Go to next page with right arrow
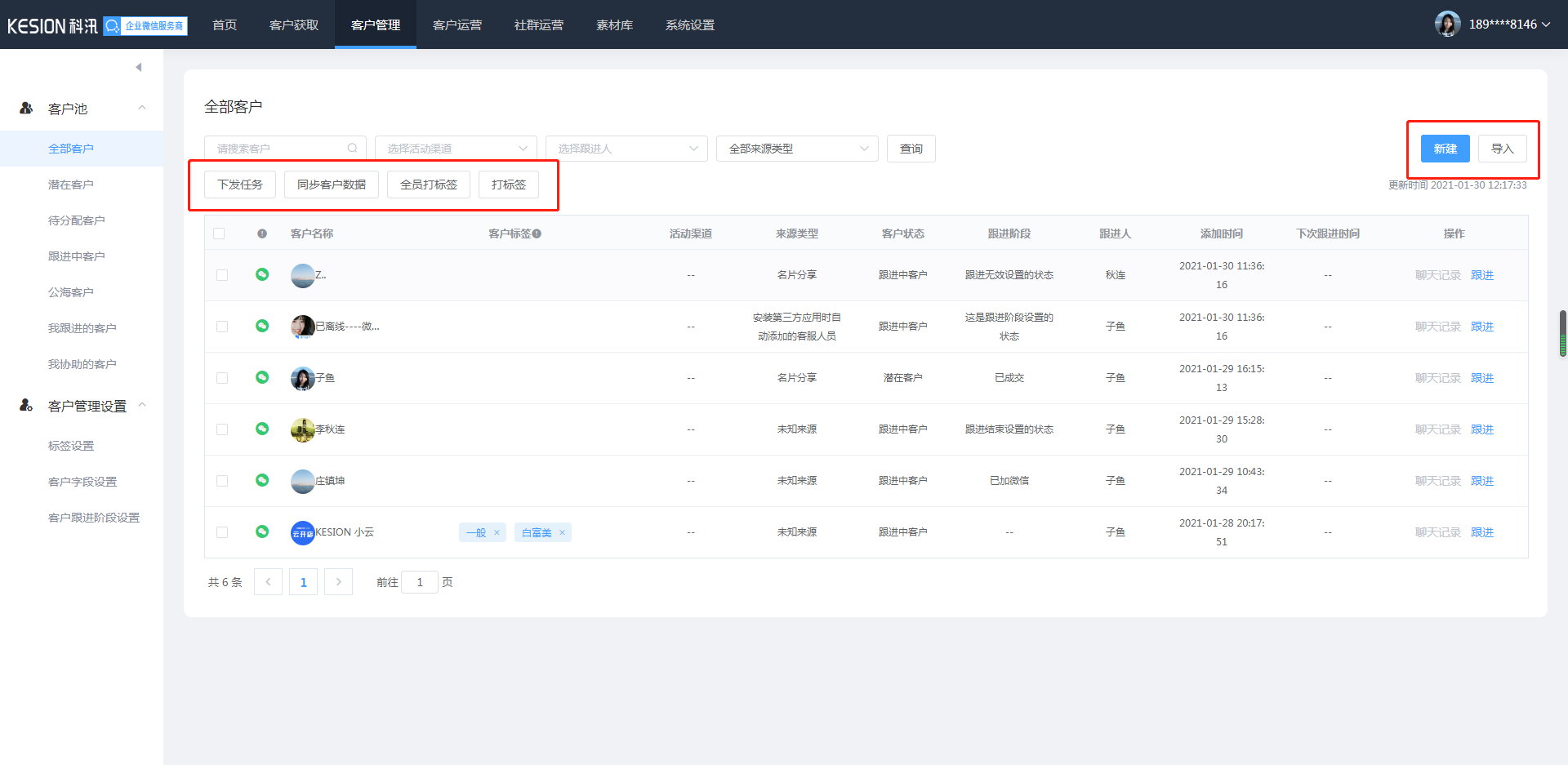Viewport: 1568px width, 765px height. [338, 582]
